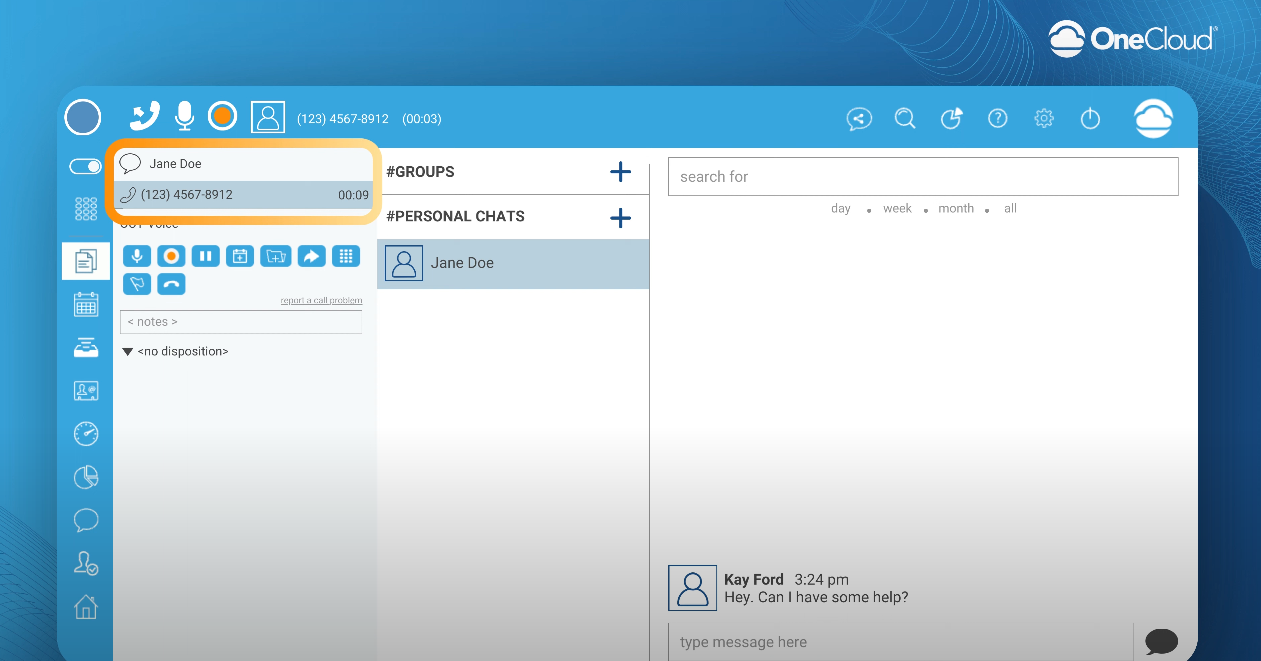Open the share chat bubble icon in the header
1261x661 pixels.
point(859,118)
